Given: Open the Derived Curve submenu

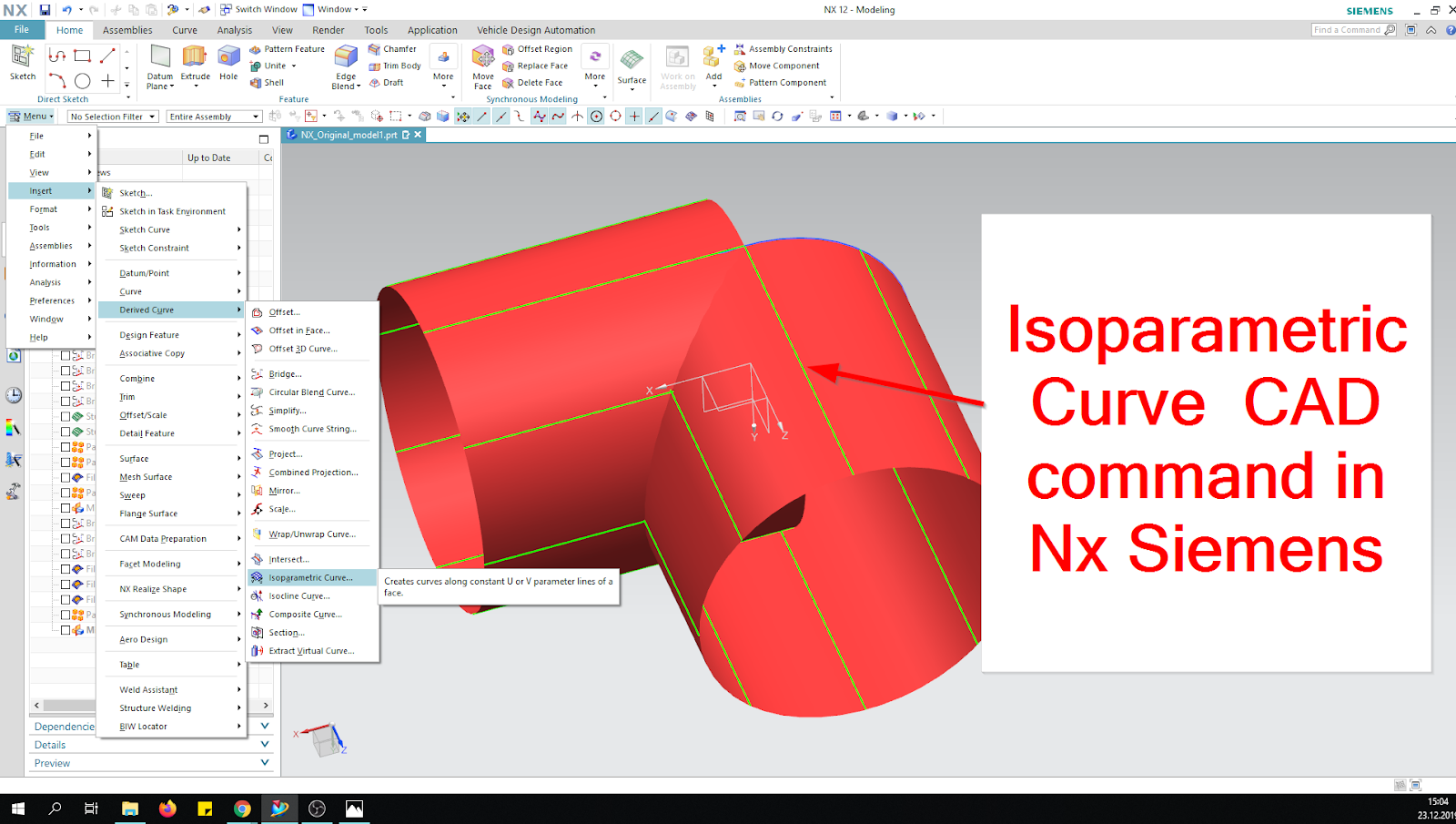Looking at the screenshot, I should 171,310.
